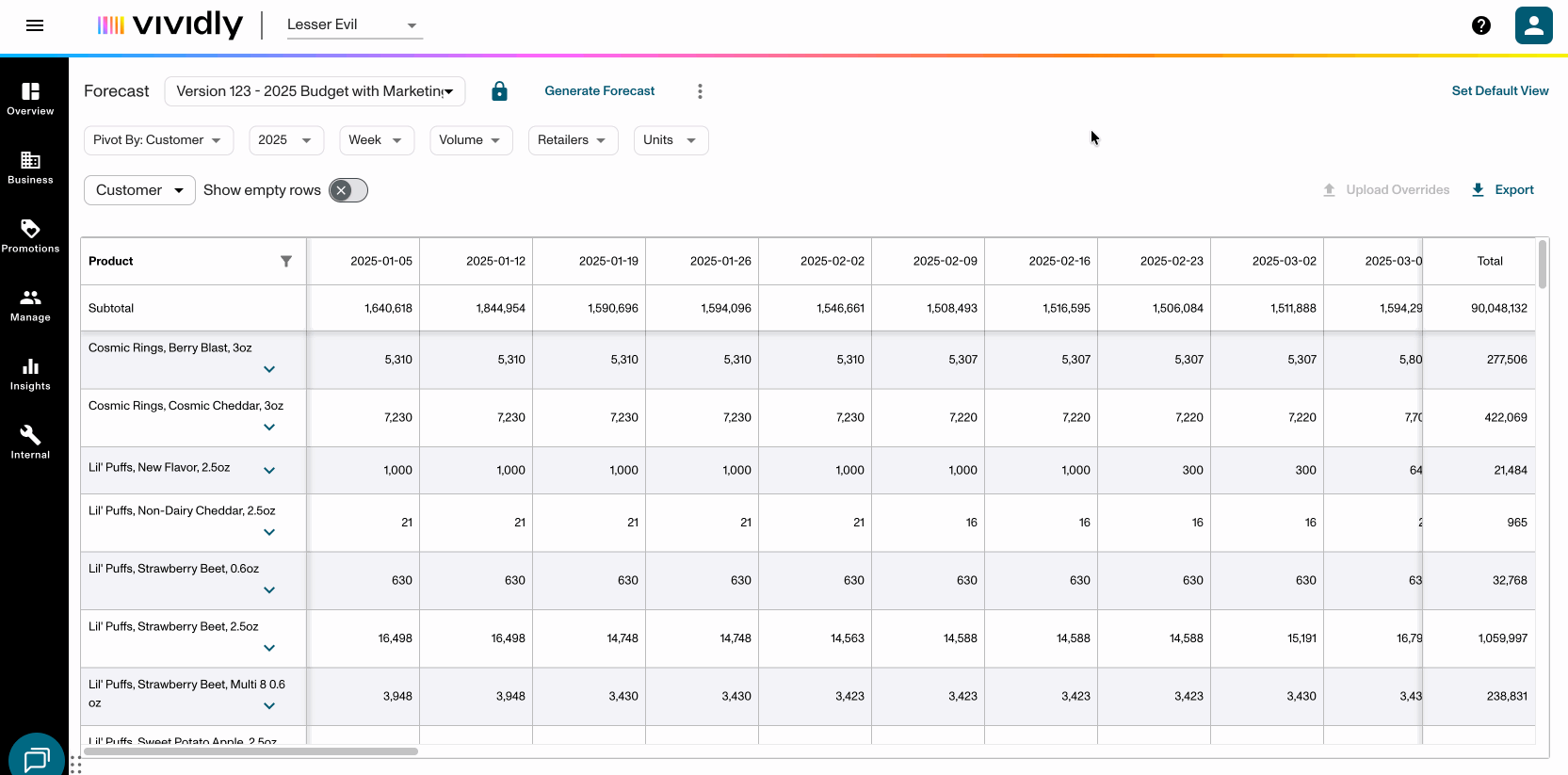Click the forecast lock icon
The image size is (1568, 775).
[499, 91]
